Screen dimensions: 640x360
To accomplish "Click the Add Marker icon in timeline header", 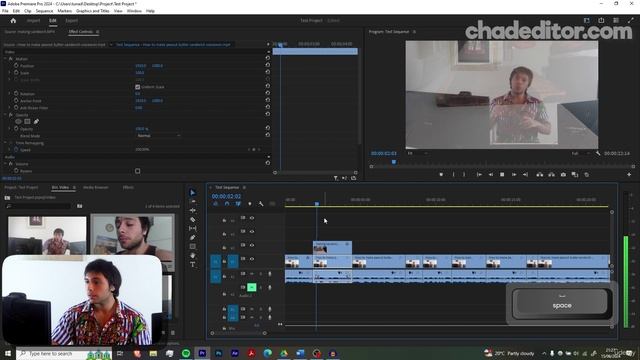I will click(250, 204).
